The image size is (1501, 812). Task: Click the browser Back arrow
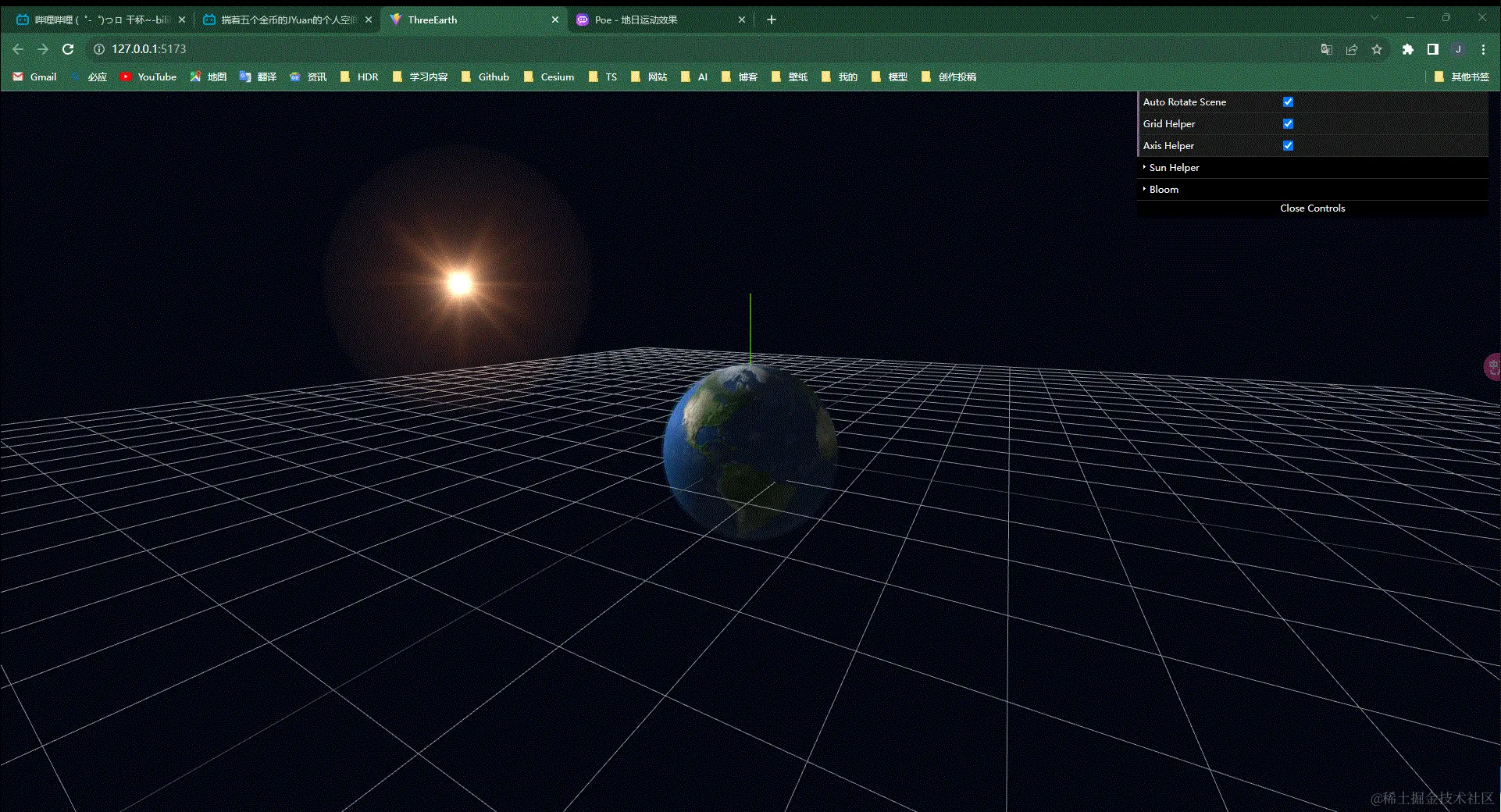point(18,49)
